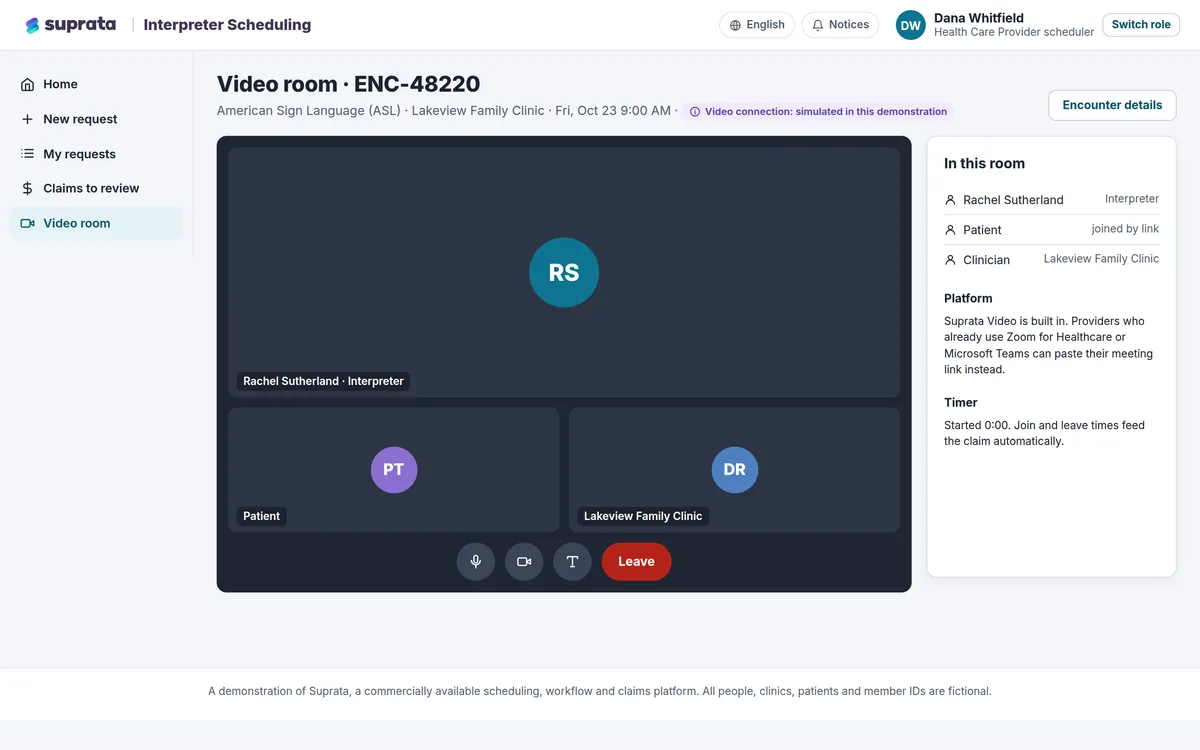Click the Clinician person icon in room list

click(951, 260)
